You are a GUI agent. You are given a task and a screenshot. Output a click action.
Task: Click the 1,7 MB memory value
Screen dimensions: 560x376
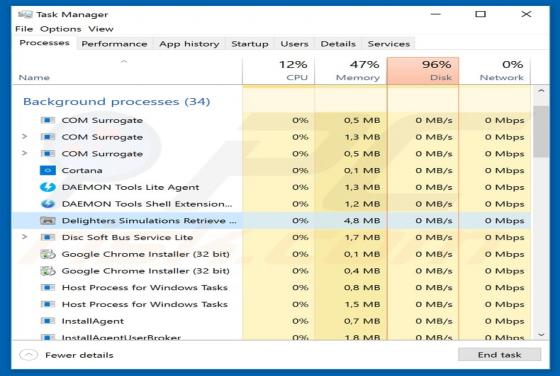362,237
